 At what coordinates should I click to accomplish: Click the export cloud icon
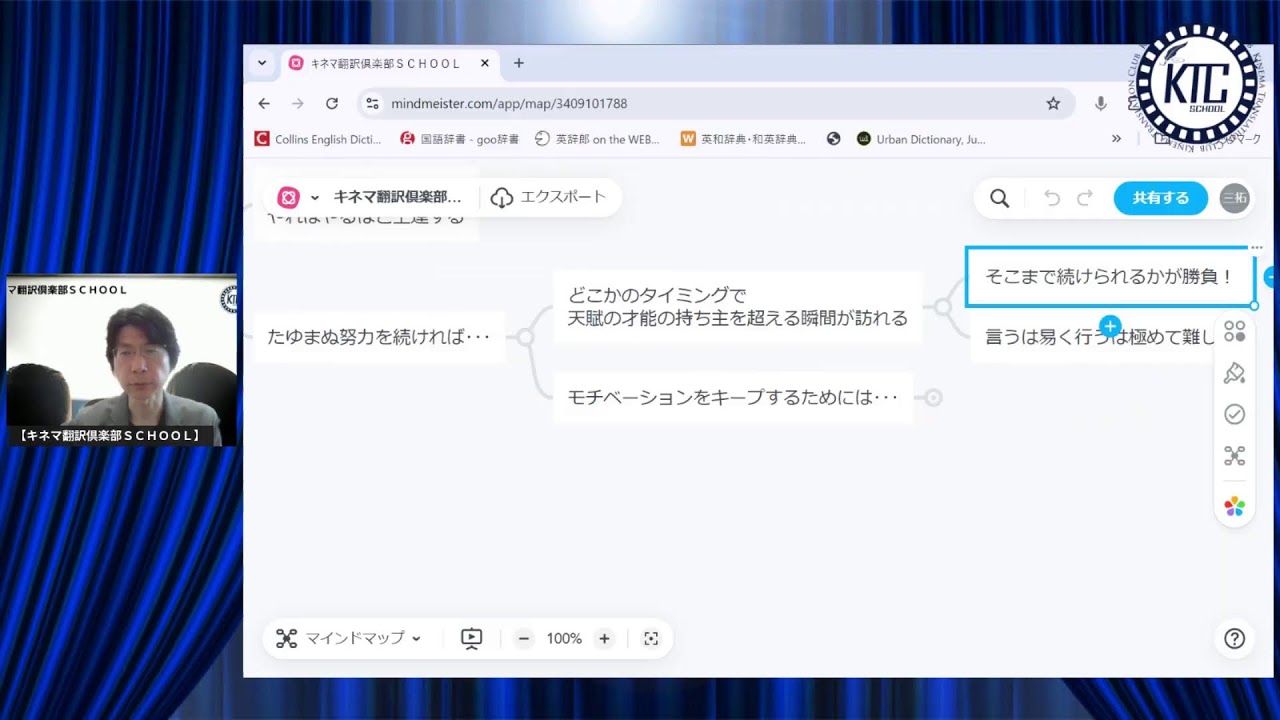[x=502, y=197]
